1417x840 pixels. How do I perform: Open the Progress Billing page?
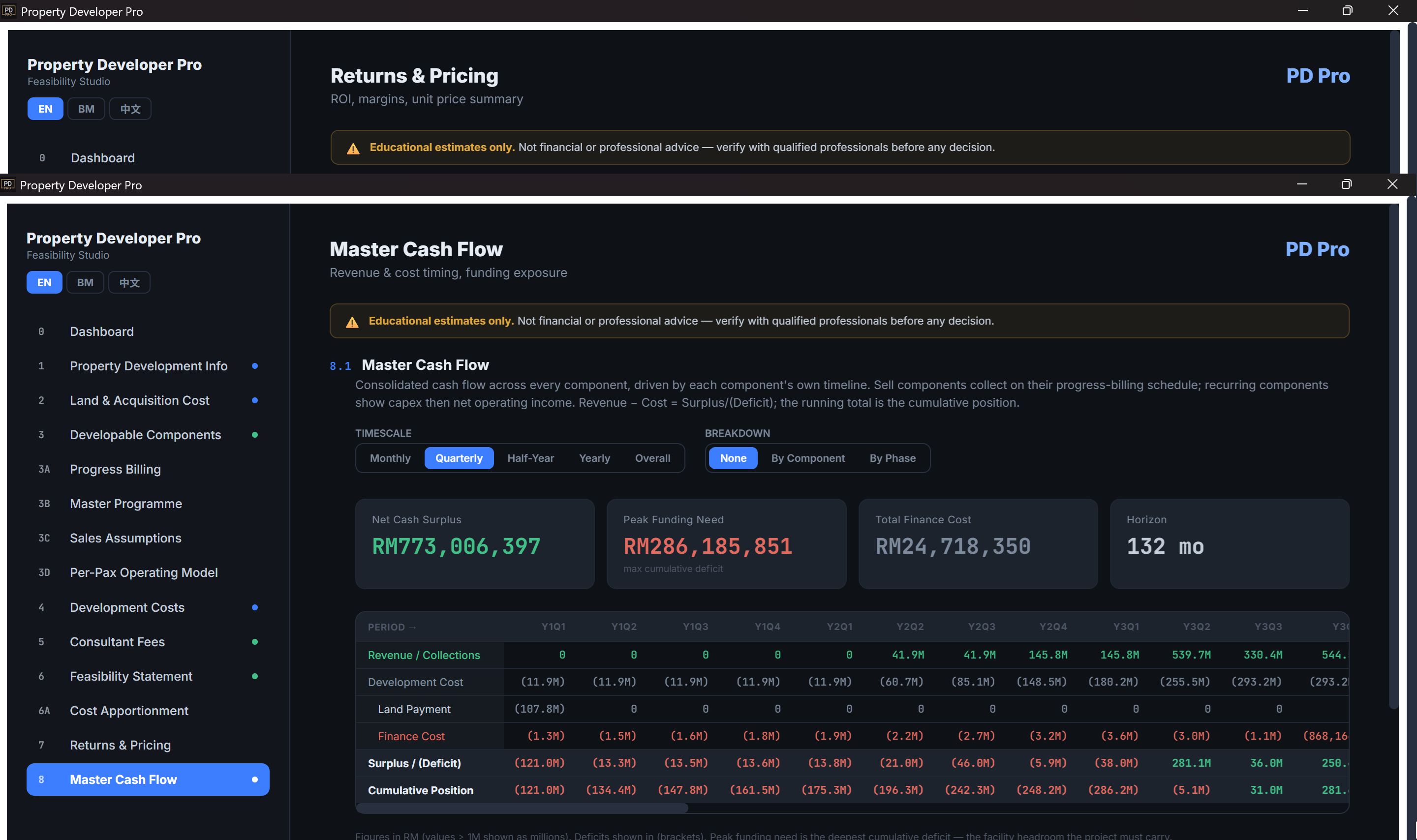click(x=148, y=469)
